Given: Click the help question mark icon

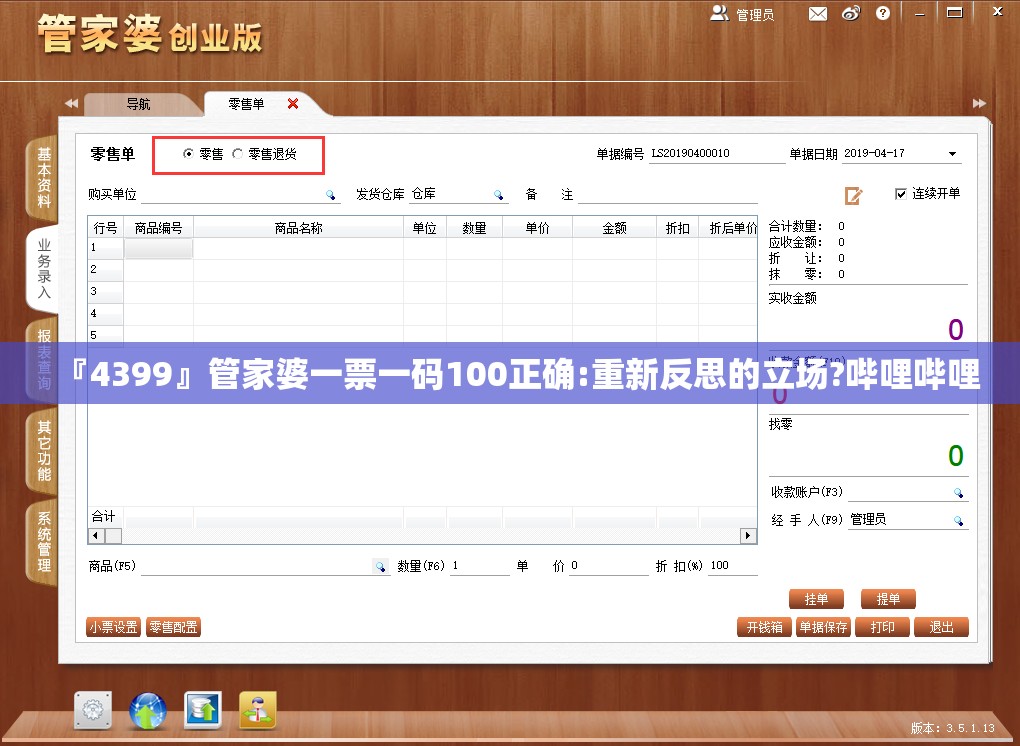Looking at the screenshot, I should (x=883, y=13).
